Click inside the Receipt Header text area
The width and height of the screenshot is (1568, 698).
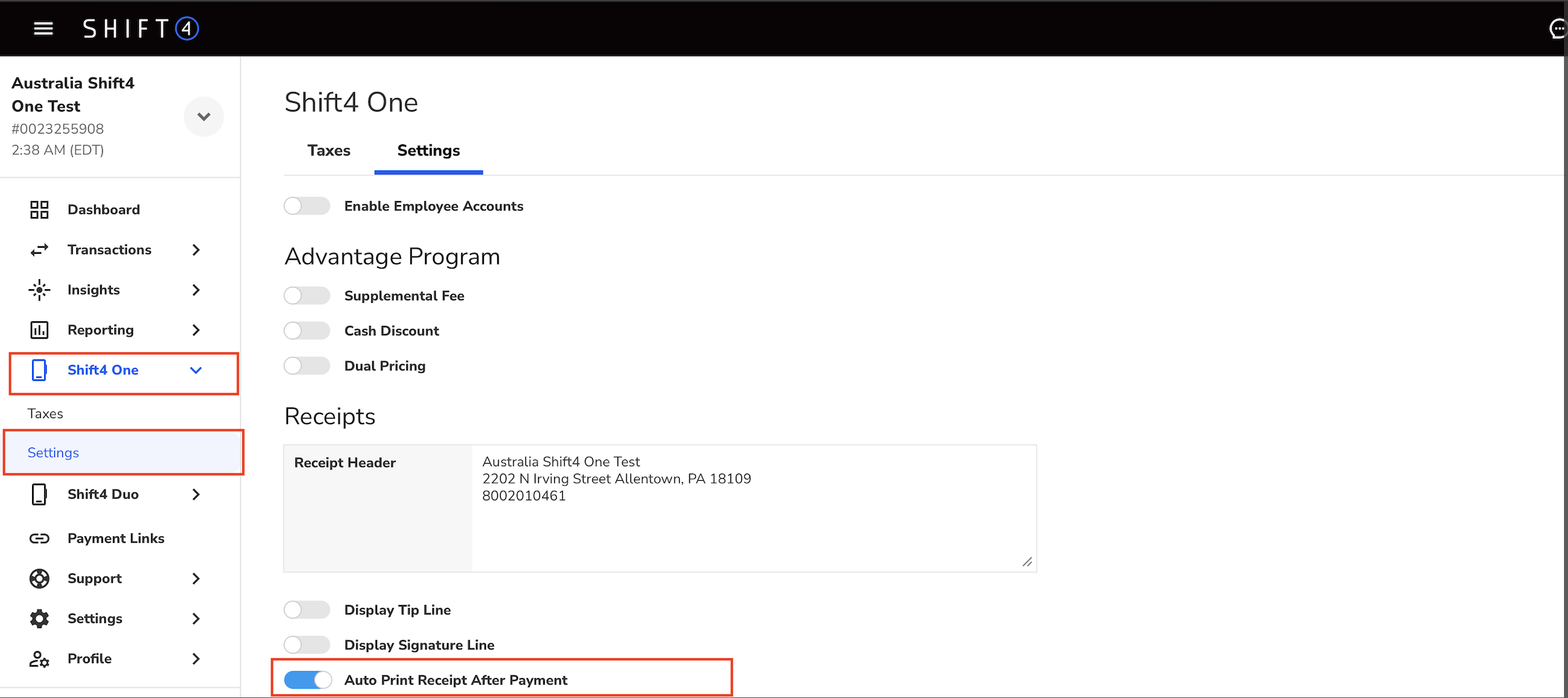754,508
